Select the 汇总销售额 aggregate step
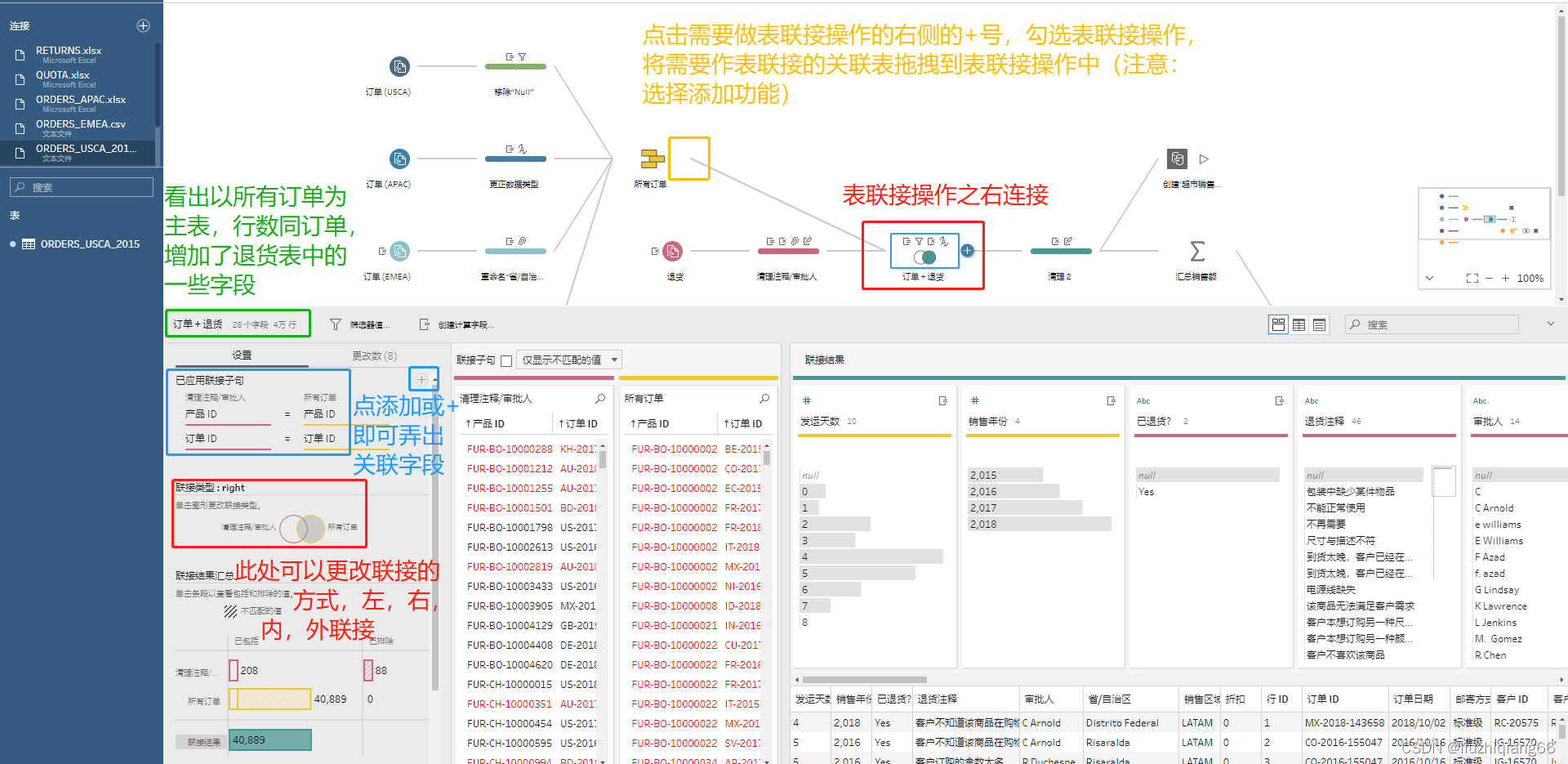This screenshot has width=1568, height=764. coord(1196,251)
